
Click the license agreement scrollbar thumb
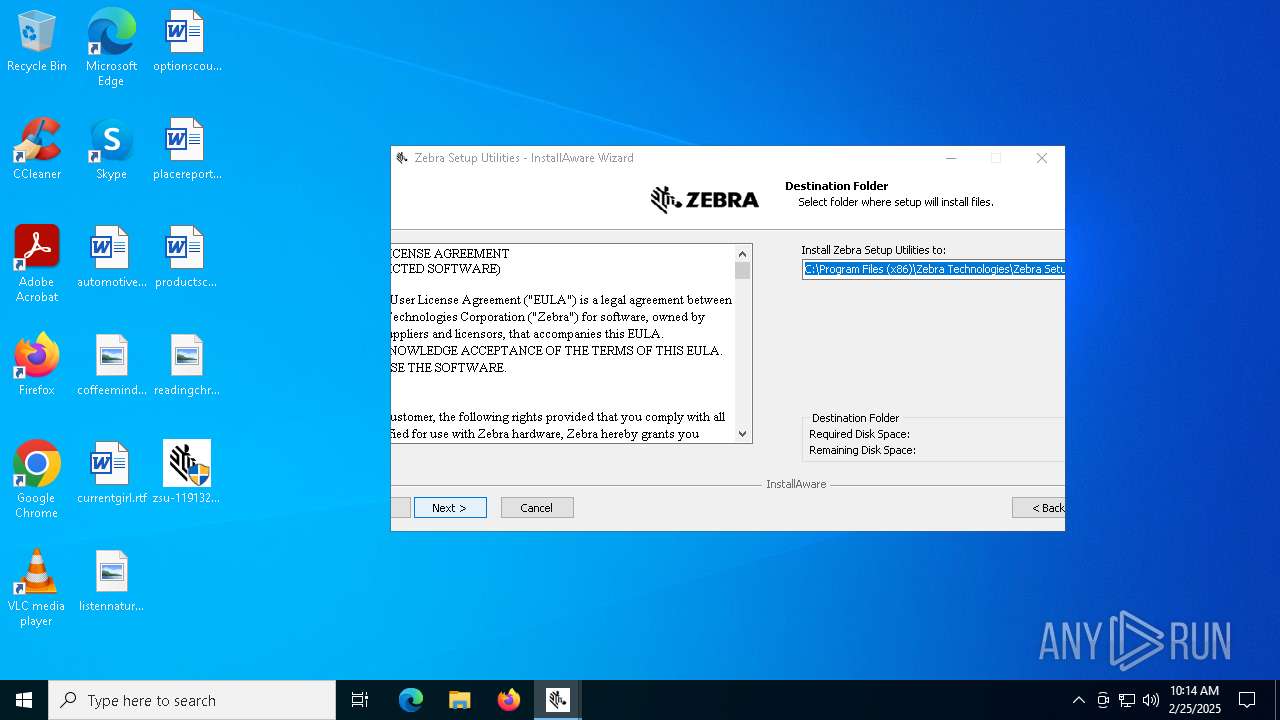pyautogui.click(x=742, y=270)
